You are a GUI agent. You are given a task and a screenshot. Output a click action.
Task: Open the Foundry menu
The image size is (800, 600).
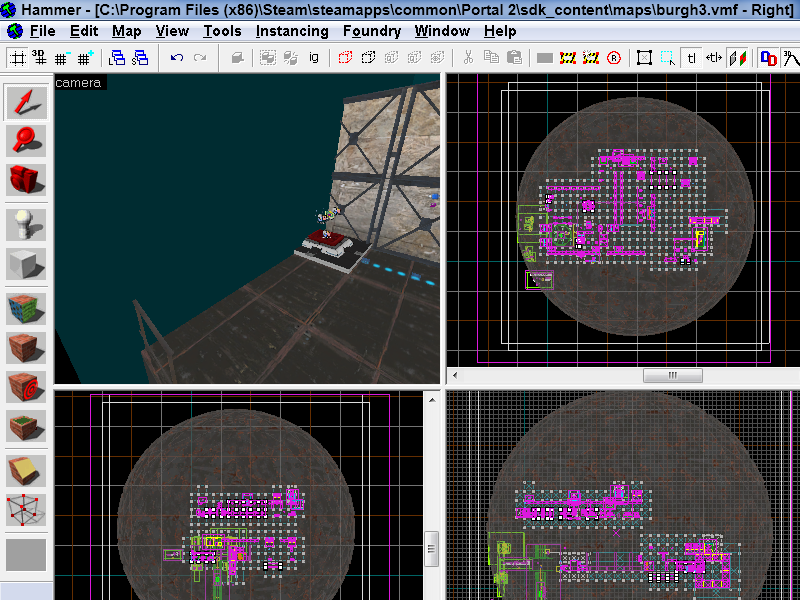pos(372,31)
